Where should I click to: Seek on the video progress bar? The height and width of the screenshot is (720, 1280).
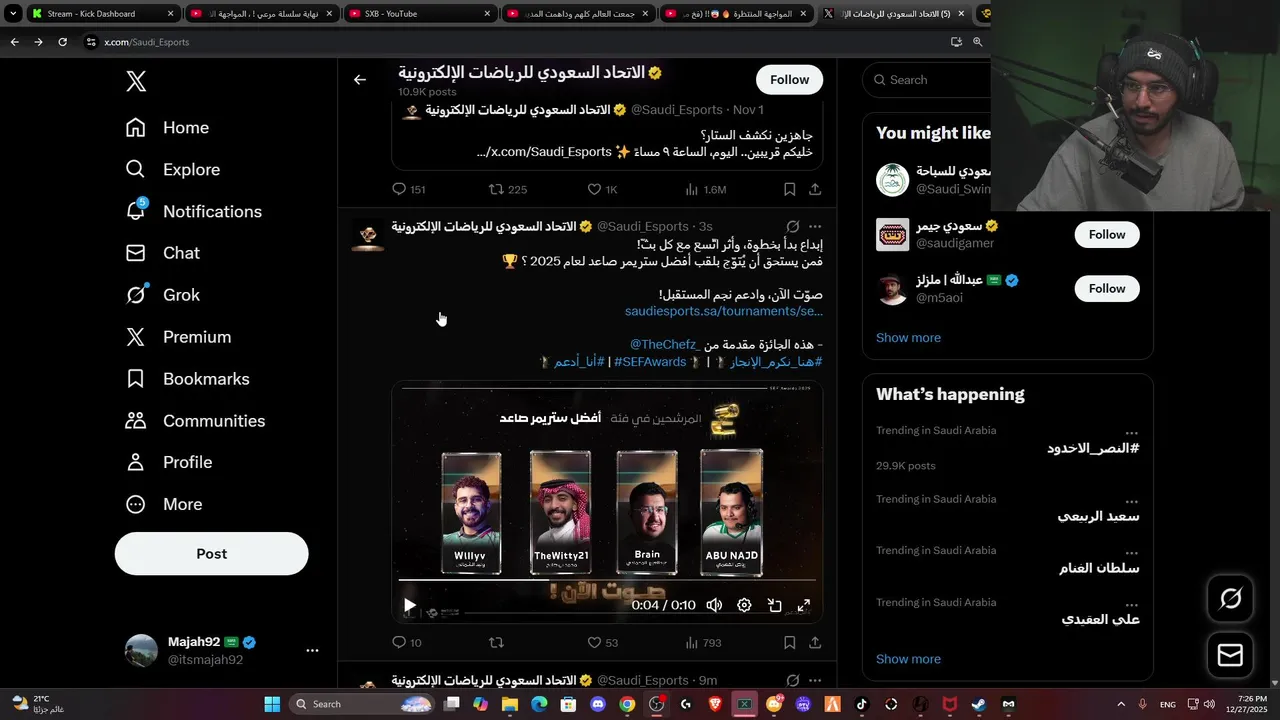tap(607, 580)
